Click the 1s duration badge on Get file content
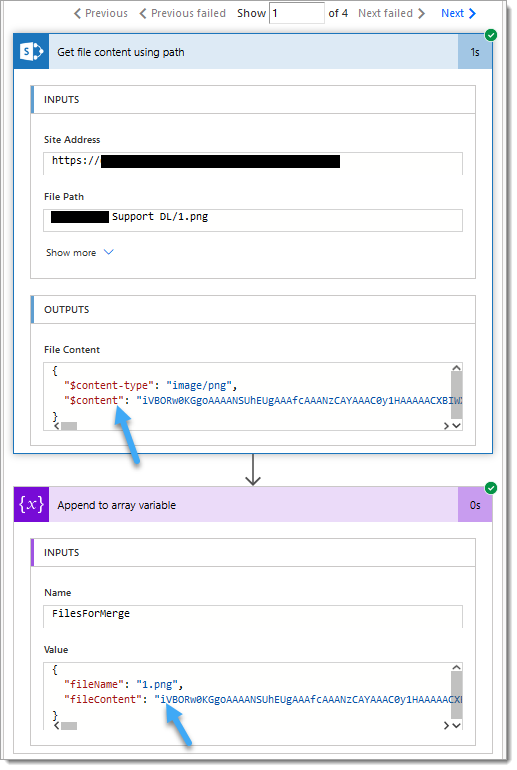Viewport: 517px width, 770px height. [x=475, y=52]
